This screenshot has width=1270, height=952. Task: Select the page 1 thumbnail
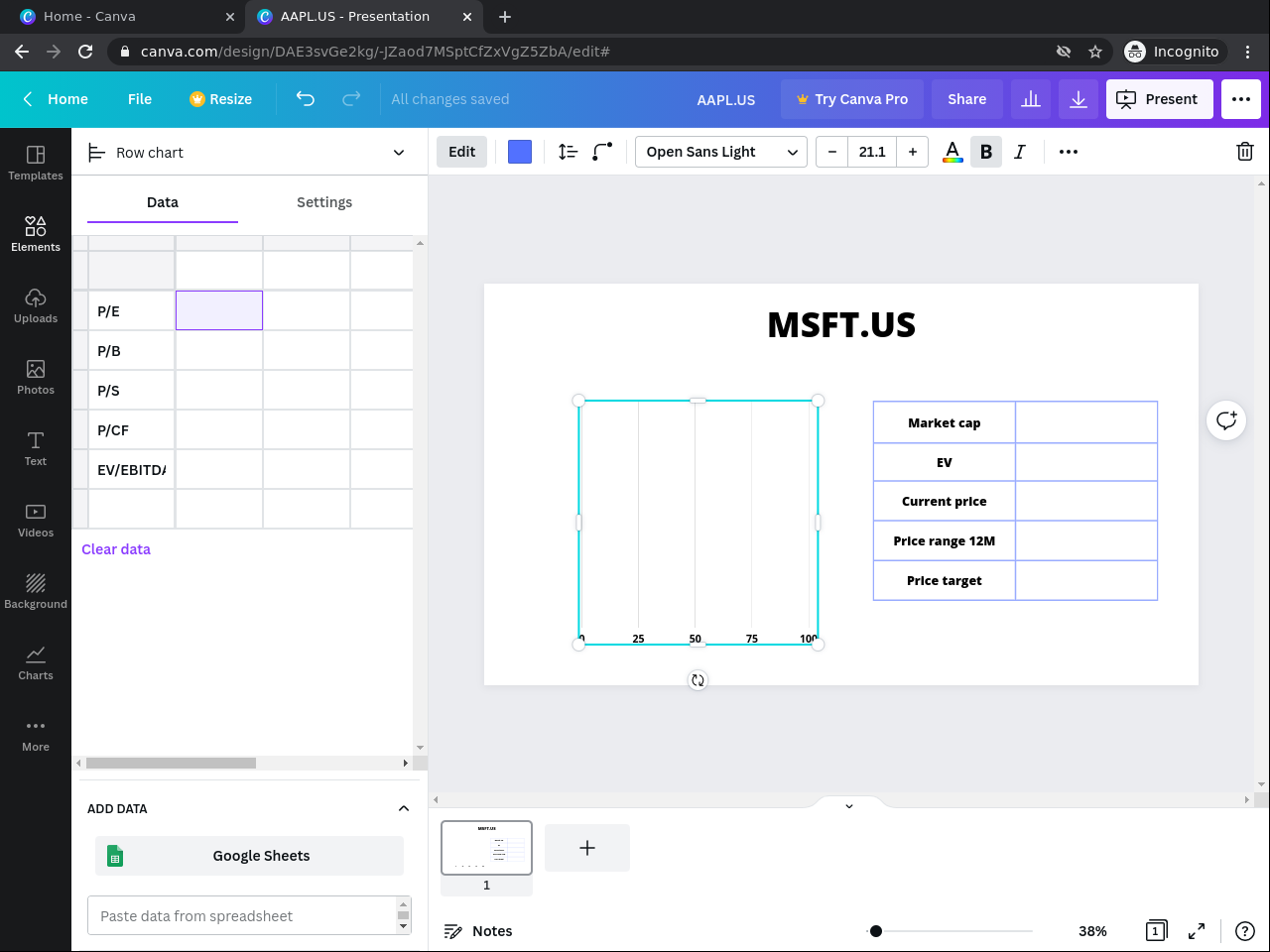486,848
